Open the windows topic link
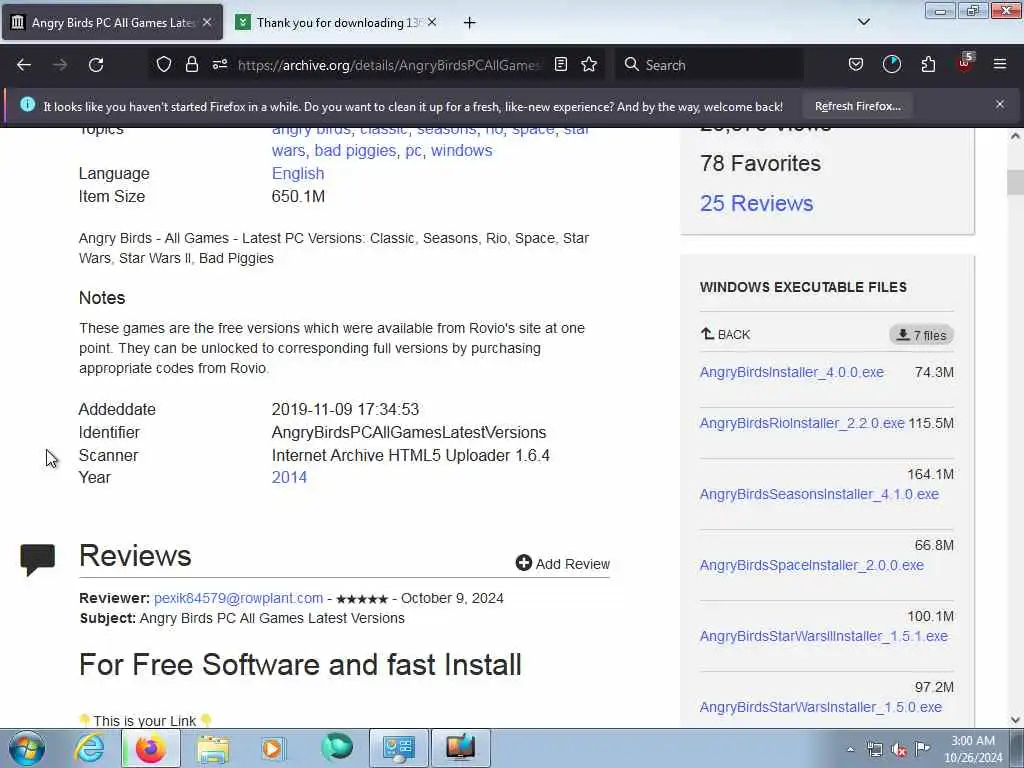 (461, 150)
